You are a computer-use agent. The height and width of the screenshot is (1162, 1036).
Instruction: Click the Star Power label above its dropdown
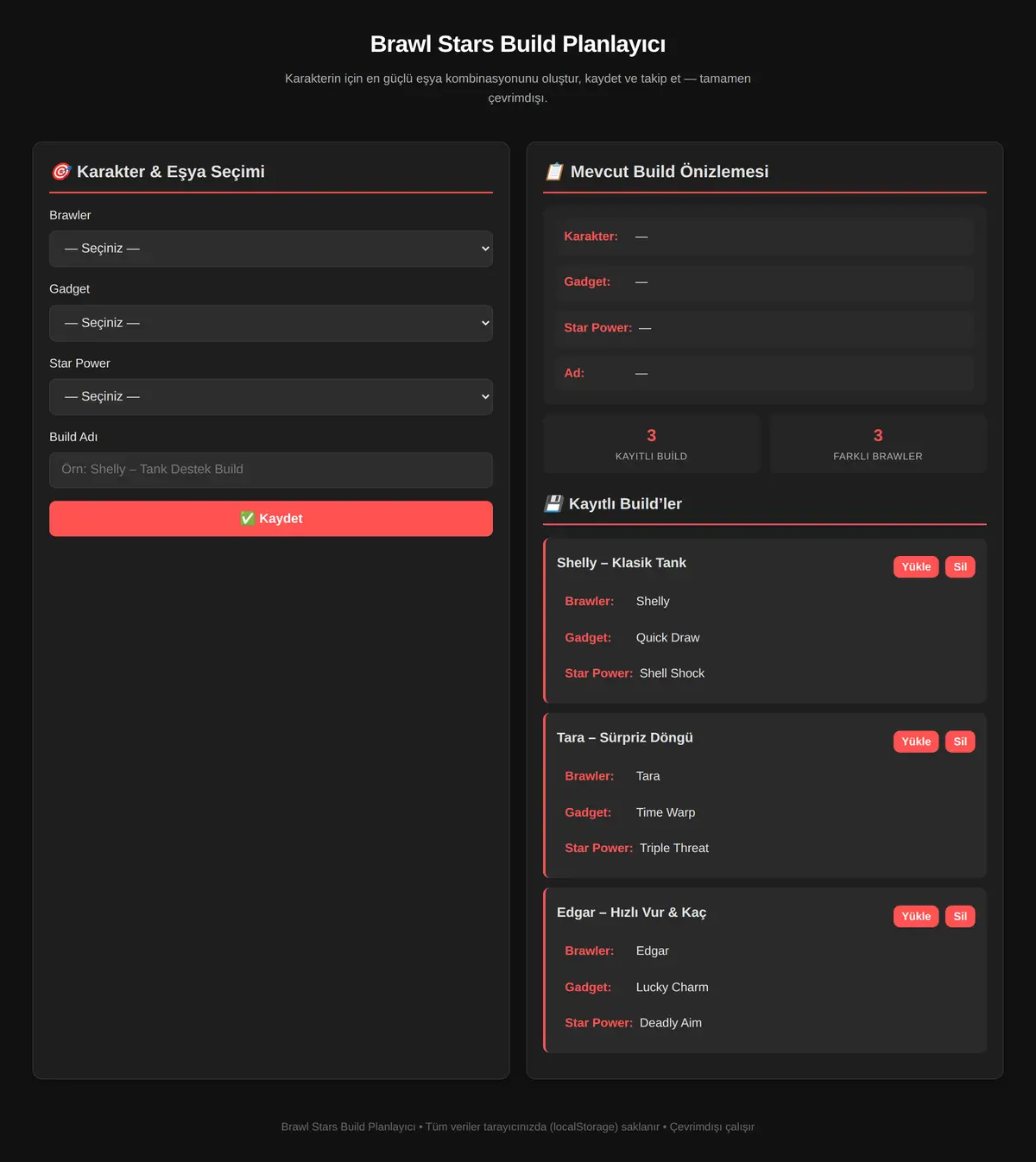(79, 363)
